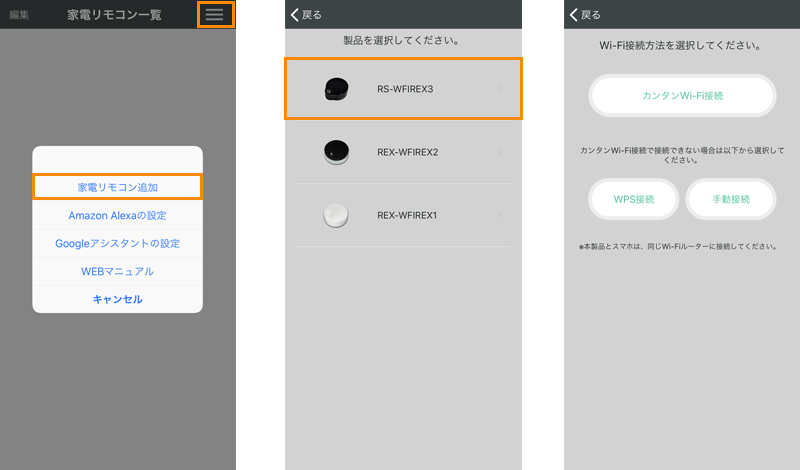Start カンタンWi-Fi接続 setup
The image size is (800, 470).
pyautogui.click(x=683, y=95)
